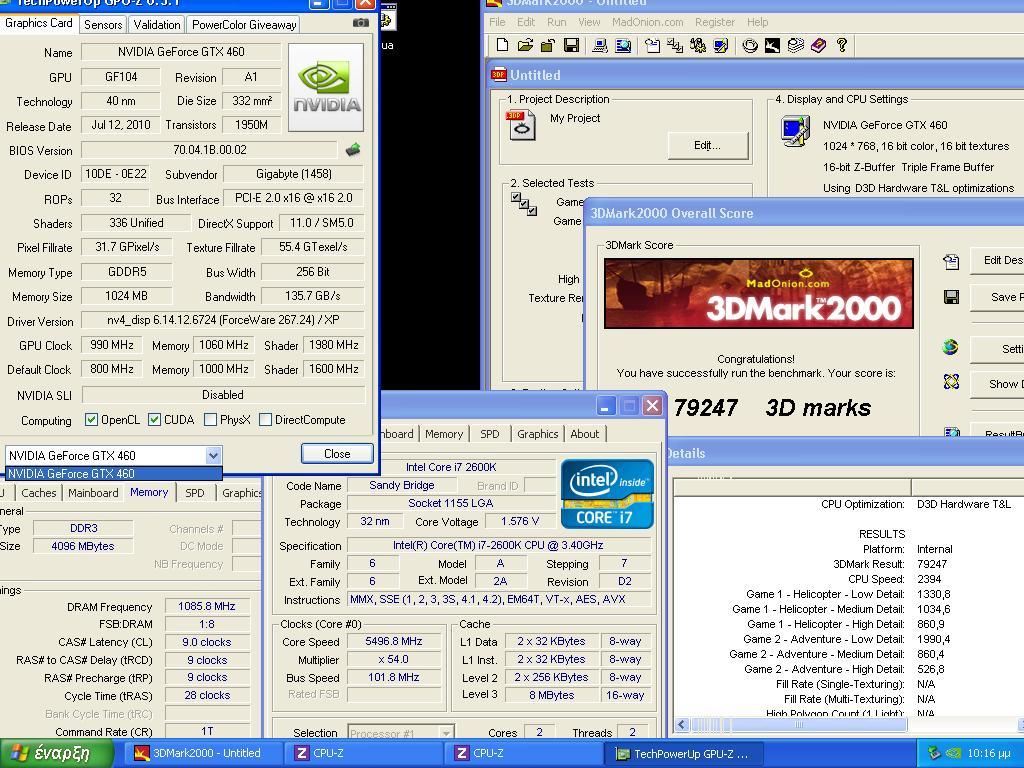Click the Core Speed field 5496.8 MHz in CPU-Z
Screen dimensions: 1024x768
(393, 641)
